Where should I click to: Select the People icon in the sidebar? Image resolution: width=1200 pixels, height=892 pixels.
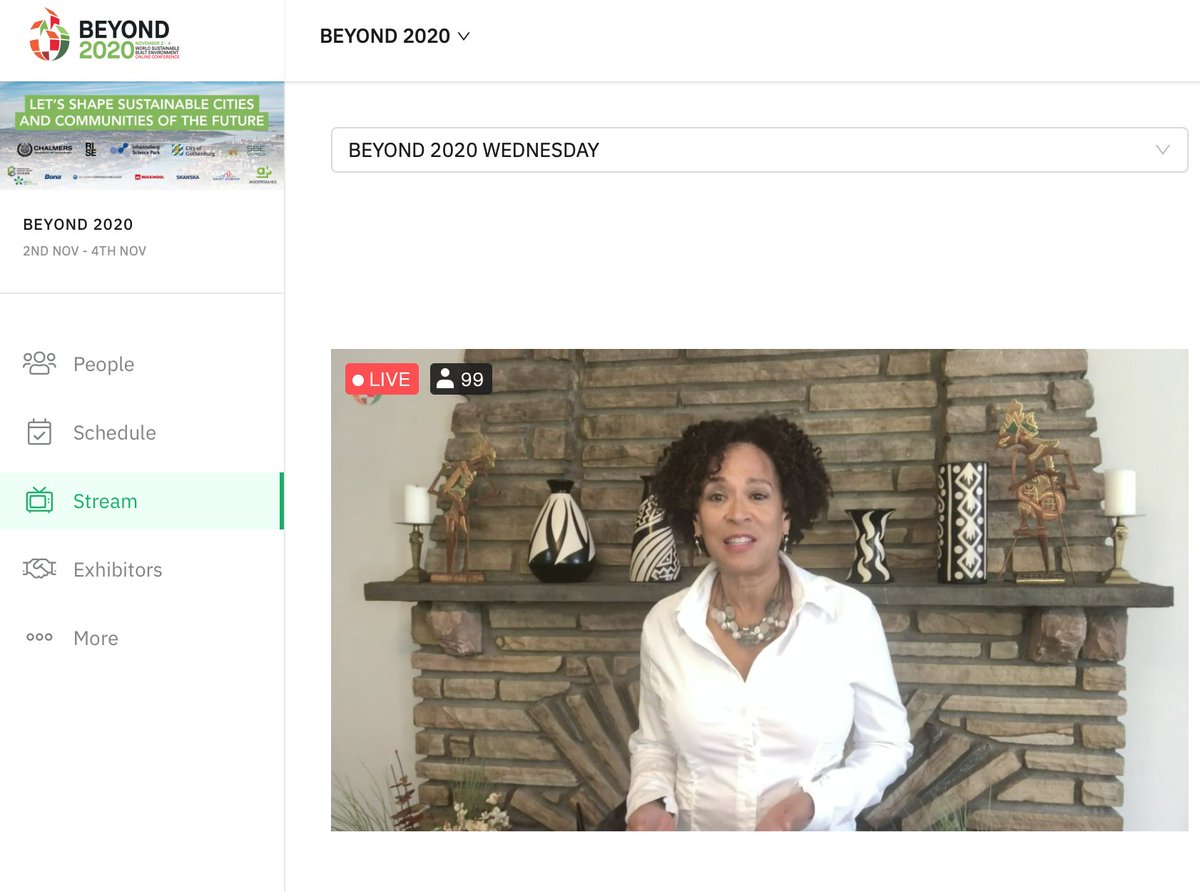(39, 364)
